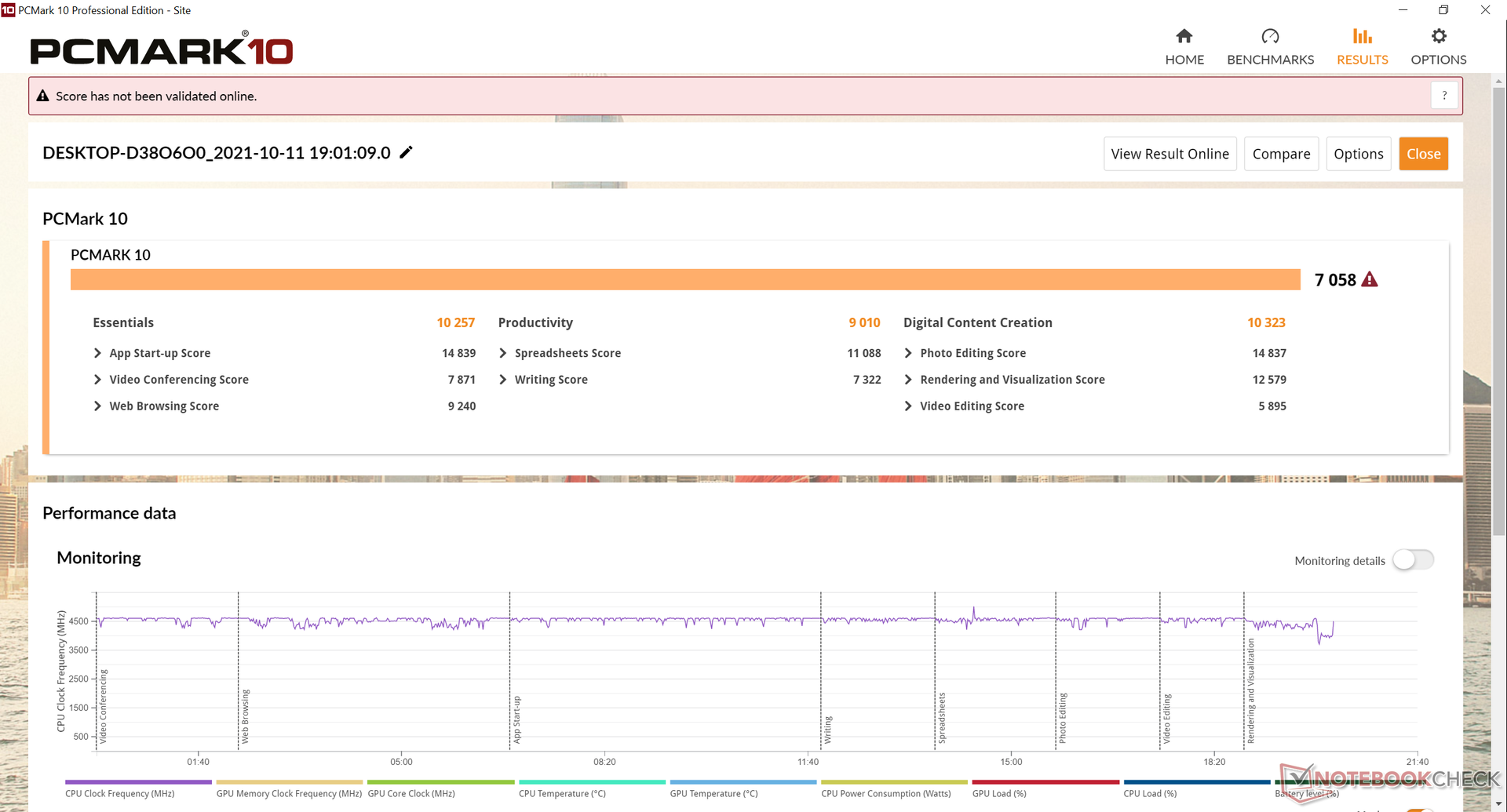Click the orange PCMark 10 score bar
This screenshot has width=1507, height=812.
[x=685, y=279]
